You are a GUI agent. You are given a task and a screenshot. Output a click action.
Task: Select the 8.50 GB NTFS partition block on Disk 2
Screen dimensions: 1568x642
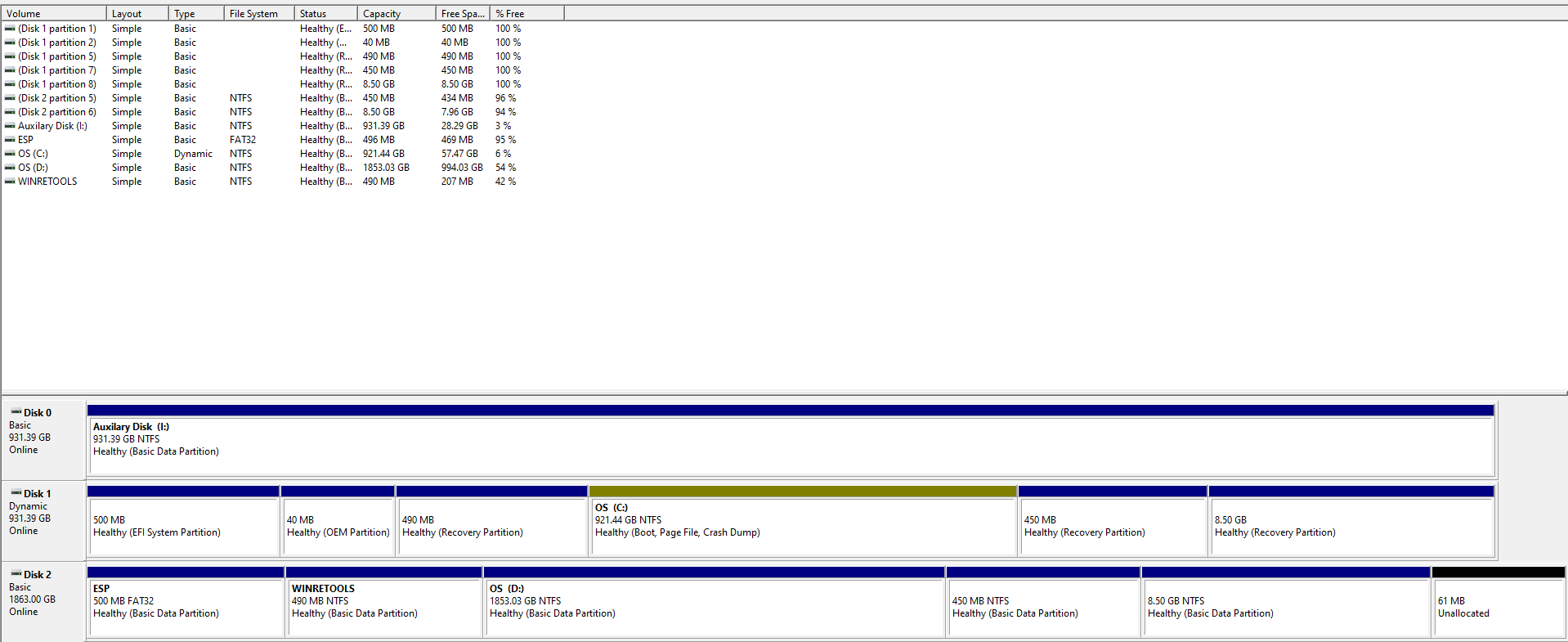(x=1286, y=602)
